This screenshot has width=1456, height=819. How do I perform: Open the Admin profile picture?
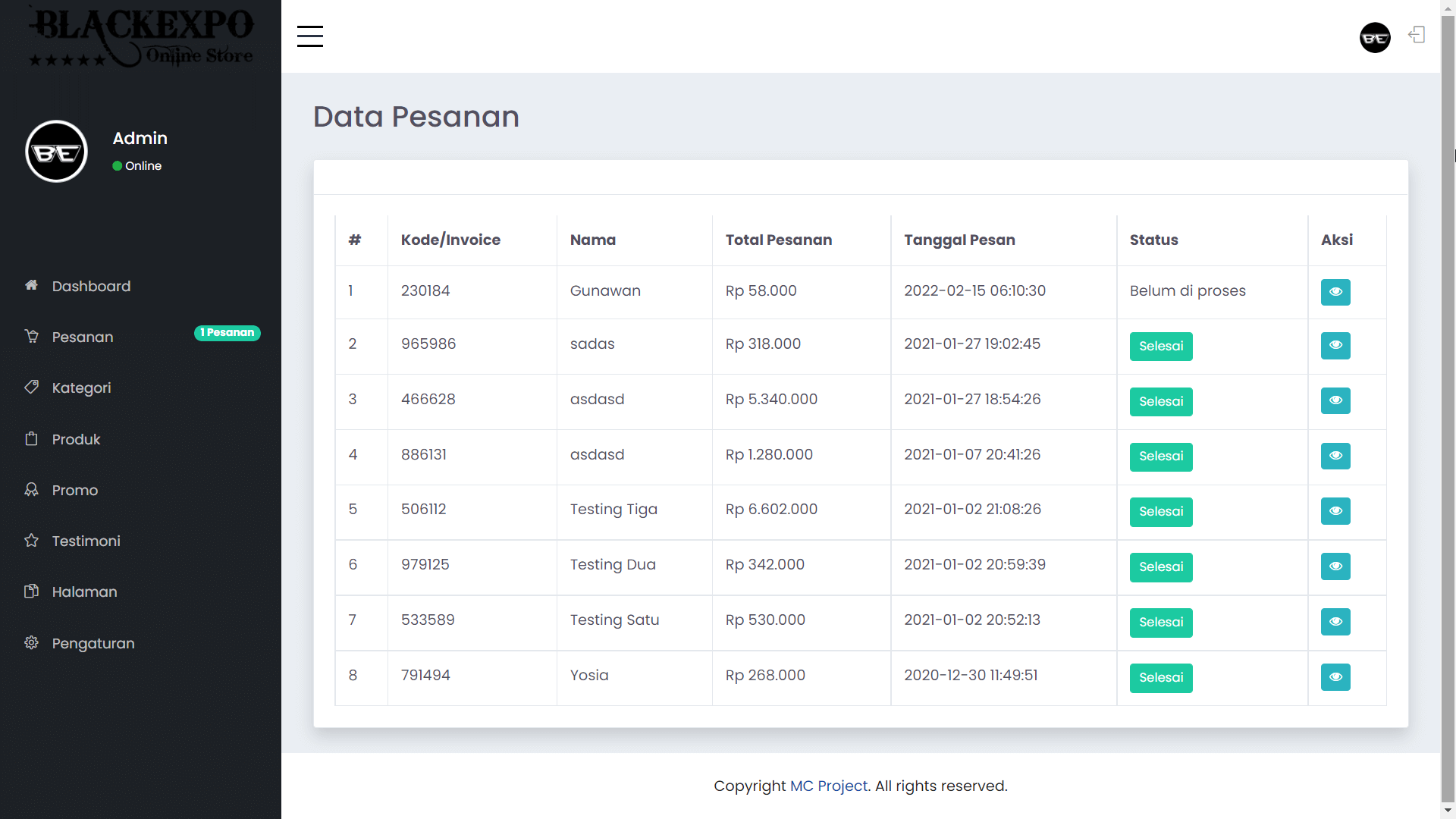coord(56,151)
